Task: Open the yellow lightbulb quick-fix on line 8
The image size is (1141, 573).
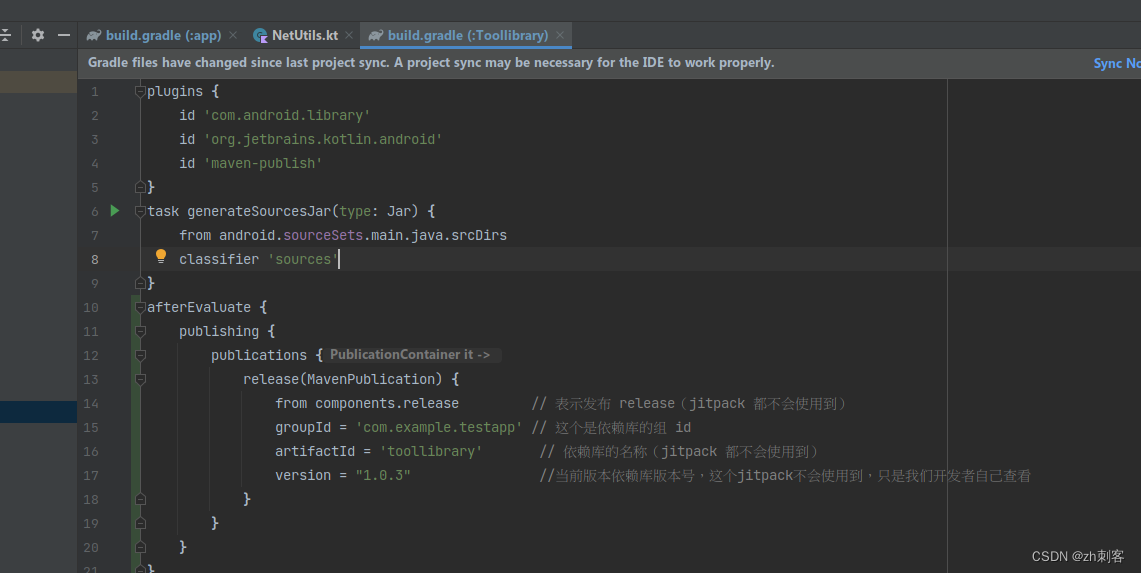Action: [x=161, y=256]
